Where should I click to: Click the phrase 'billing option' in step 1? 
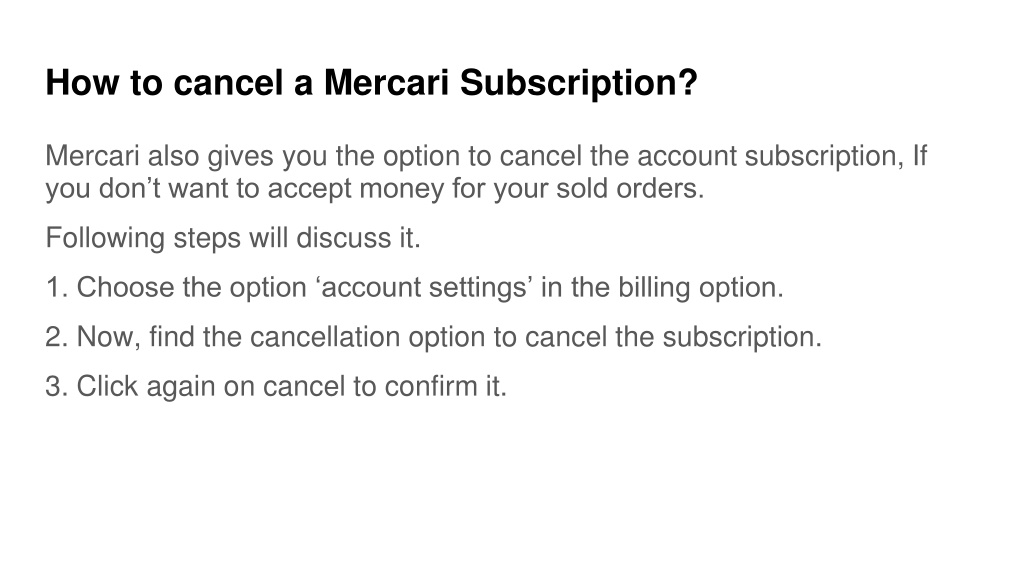click(699, 288)
